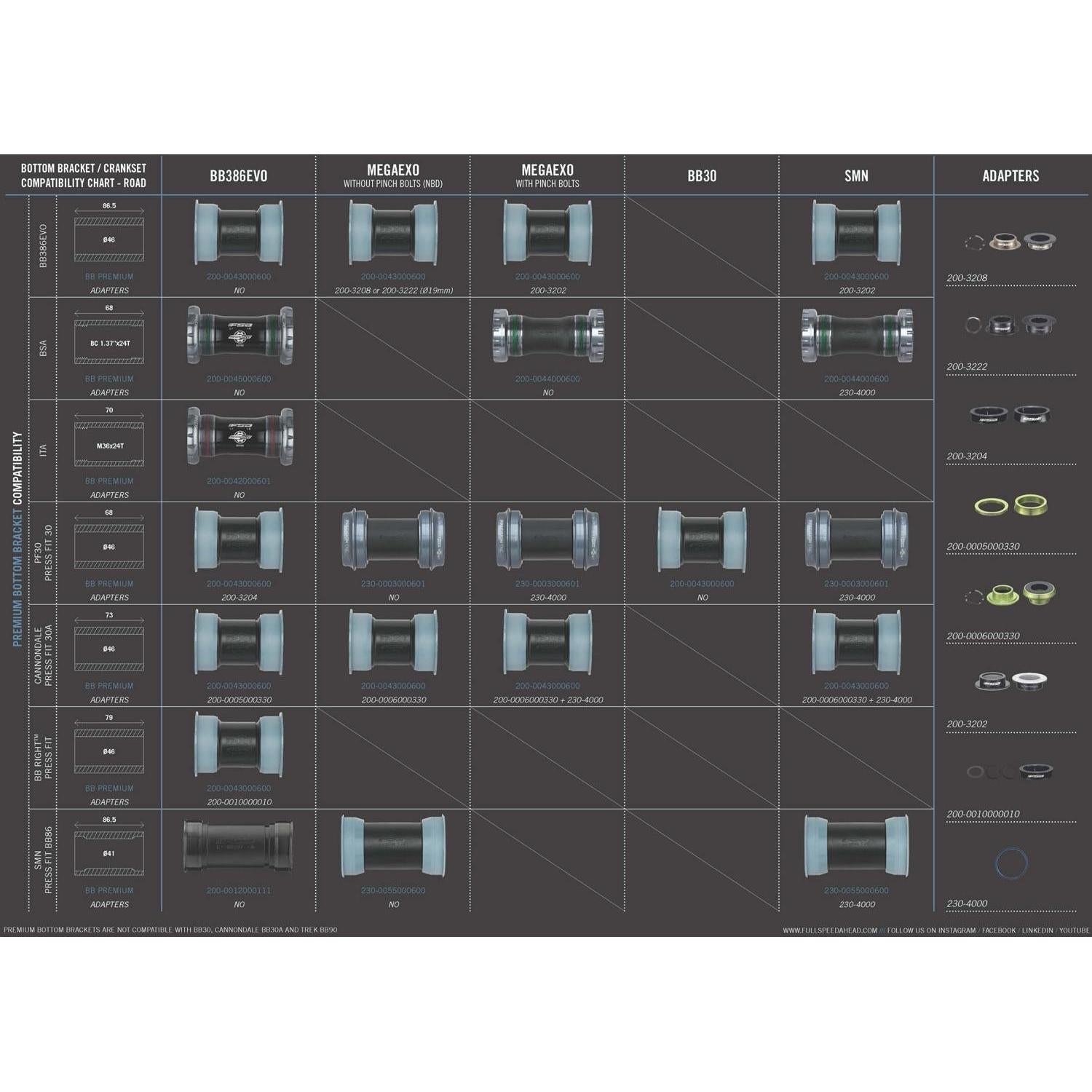Click the BB30 column header
This screenshot has height=1092, width=1092.
(x=702, y=176)
